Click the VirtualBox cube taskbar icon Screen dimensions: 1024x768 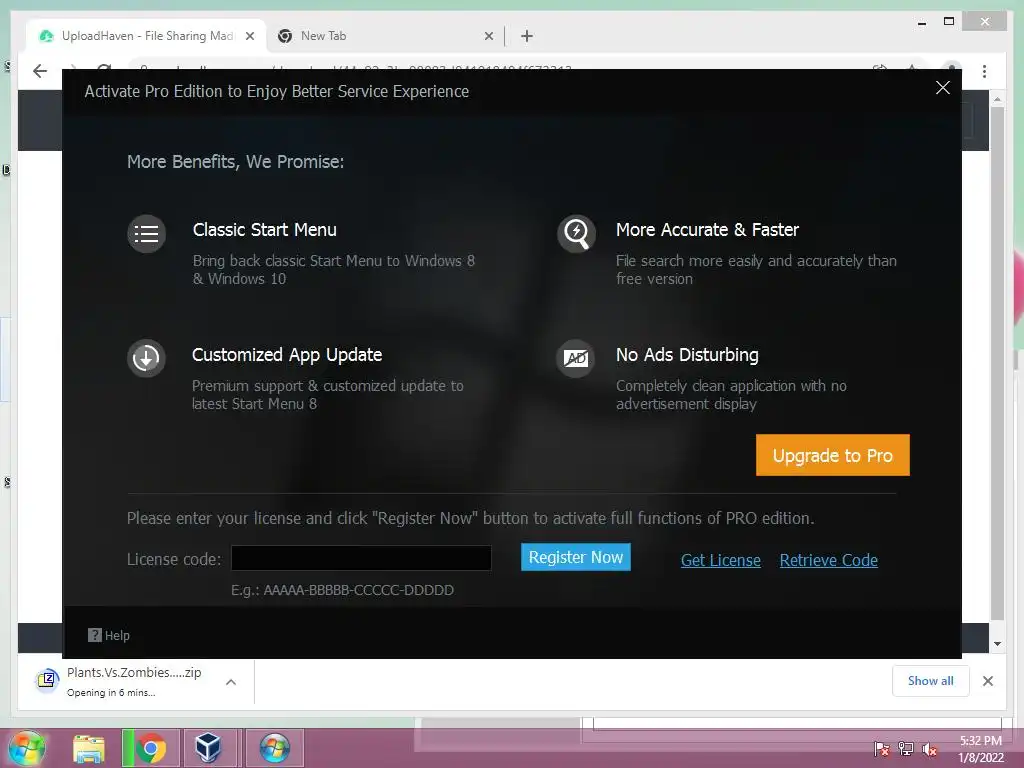point(208,748)
